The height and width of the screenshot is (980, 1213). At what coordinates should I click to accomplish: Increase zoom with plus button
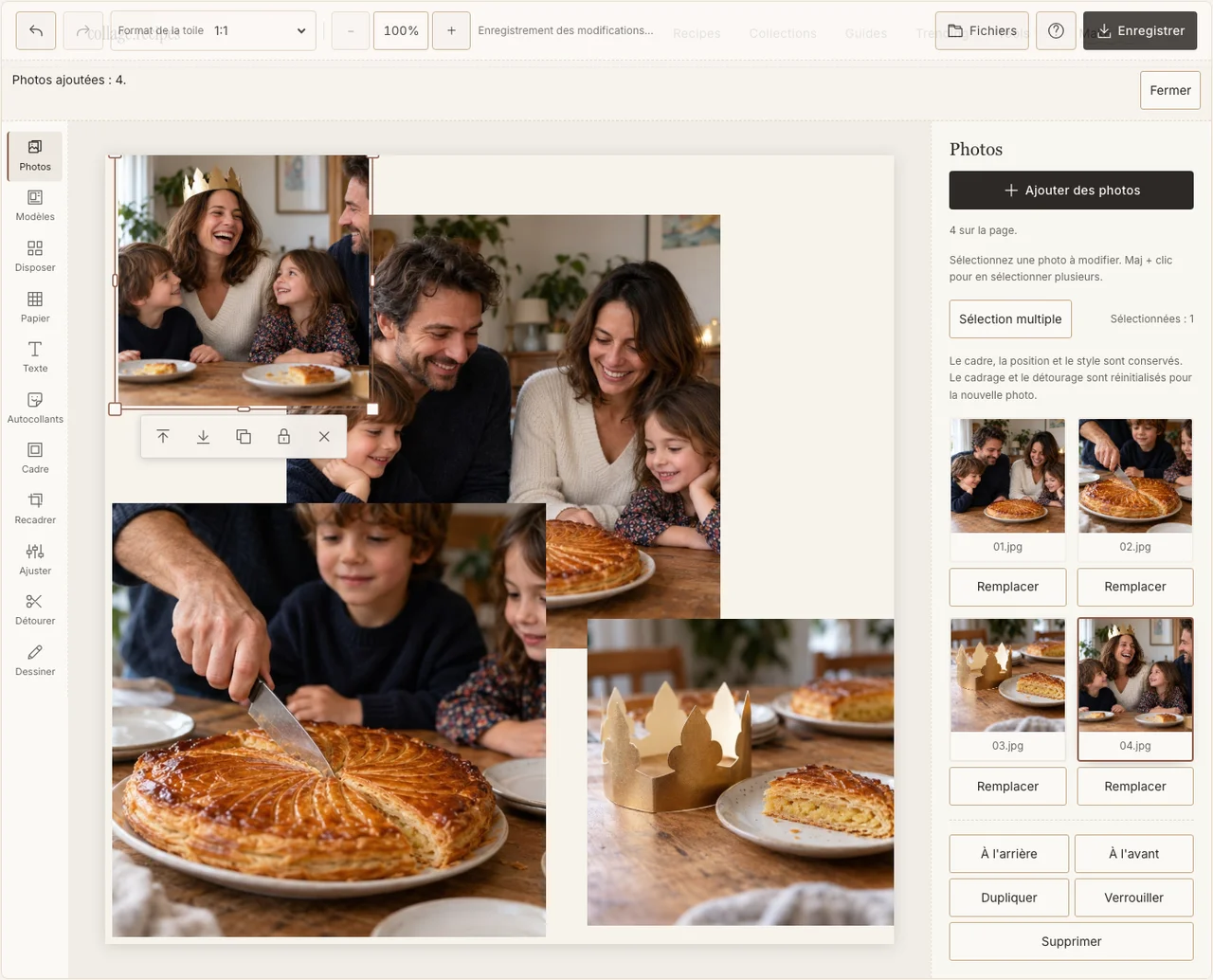451,31
